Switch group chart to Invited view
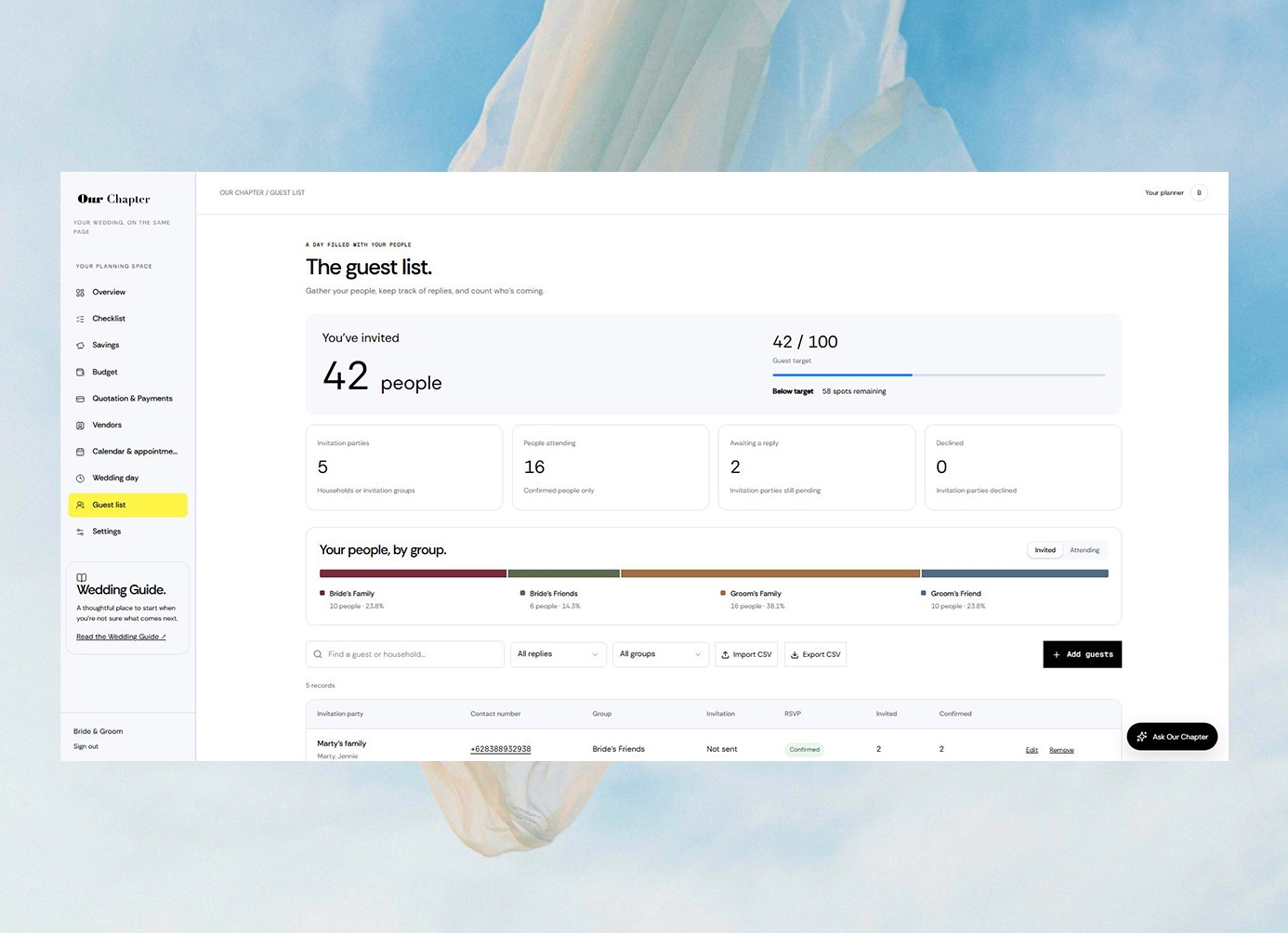Screen dimensions: 1288x933 1045,550
